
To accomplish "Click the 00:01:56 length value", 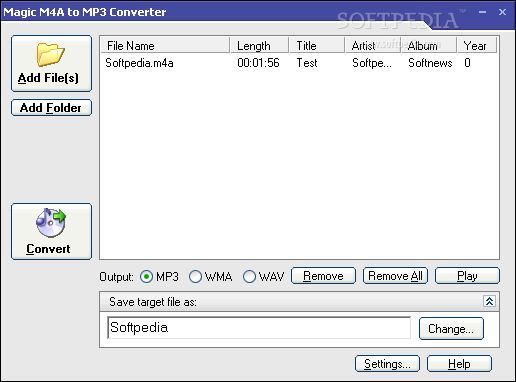I will coord(258,63).
